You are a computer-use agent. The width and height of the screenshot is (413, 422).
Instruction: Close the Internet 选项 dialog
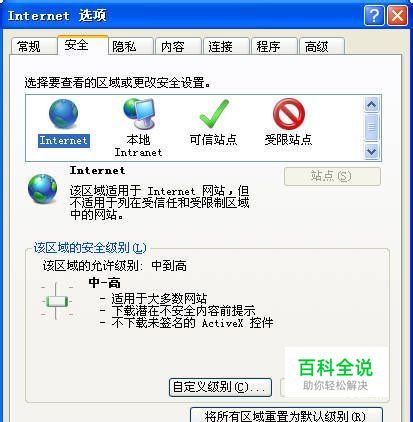coord(397,15)
